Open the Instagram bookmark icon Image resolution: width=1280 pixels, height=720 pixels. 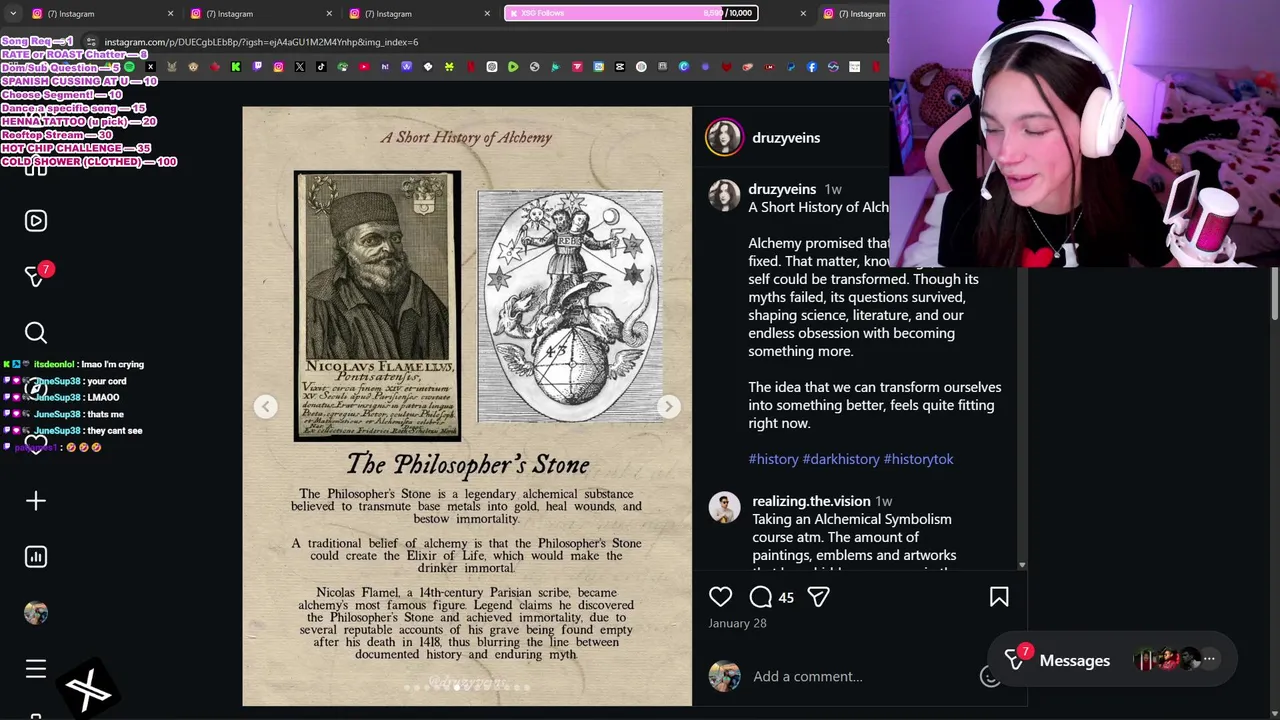pos(279,67)
